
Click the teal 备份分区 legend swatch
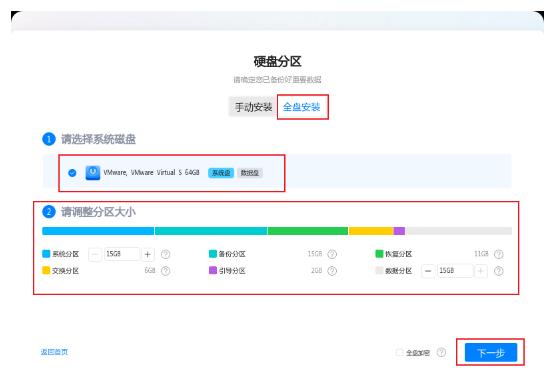[213, 254]
